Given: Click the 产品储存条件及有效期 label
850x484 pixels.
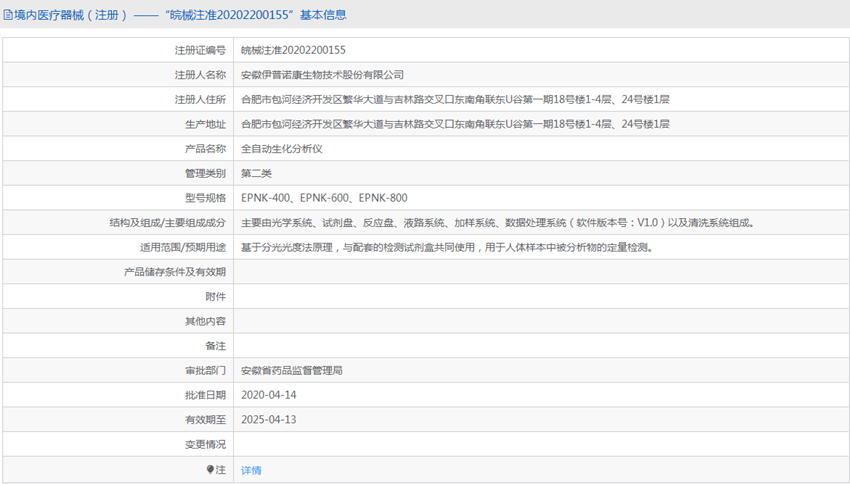Looking at the screenshot, I should (175, 272).
